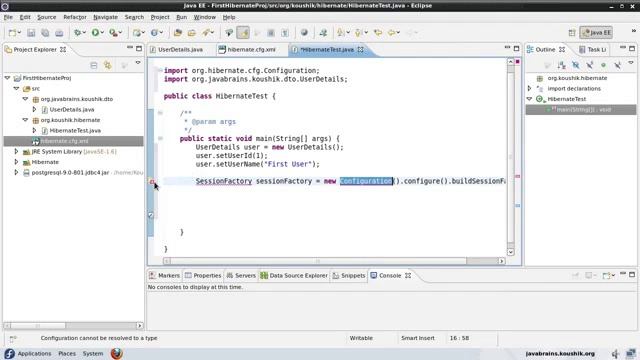Click the red error mark in overview ruler
The image size is (640, 360).
click(x=518, y=176)
